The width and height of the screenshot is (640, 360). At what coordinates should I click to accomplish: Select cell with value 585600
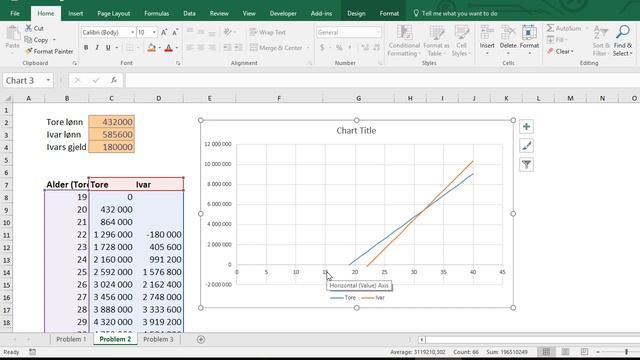coord(111,134)
